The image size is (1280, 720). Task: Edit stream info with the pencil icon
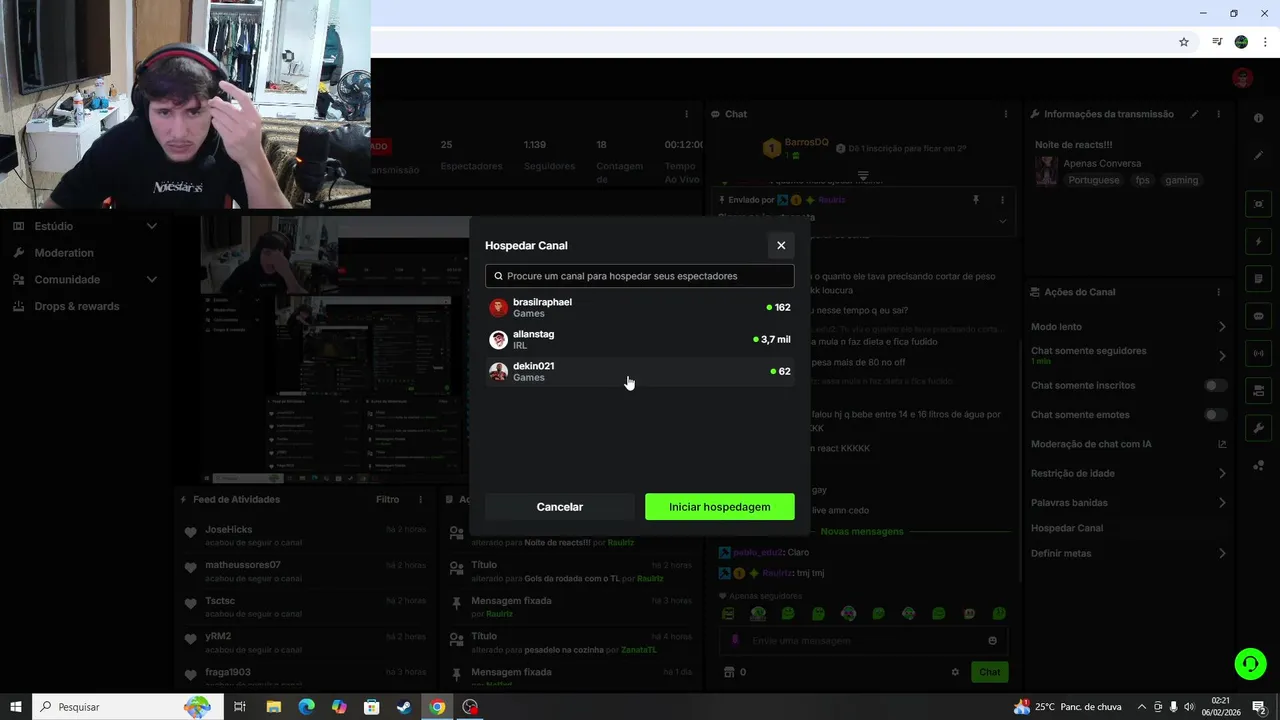[1194, 114]
